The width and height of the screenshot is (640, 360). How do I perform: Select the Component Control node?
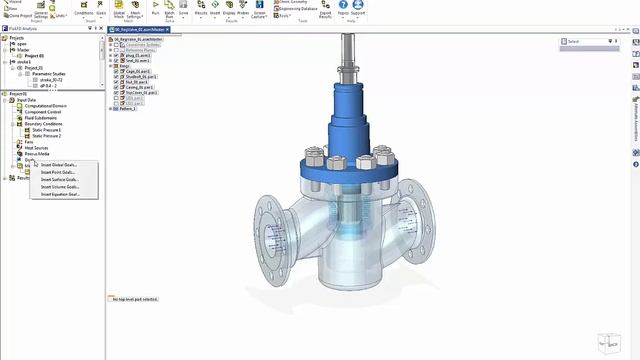pos(39,112)
